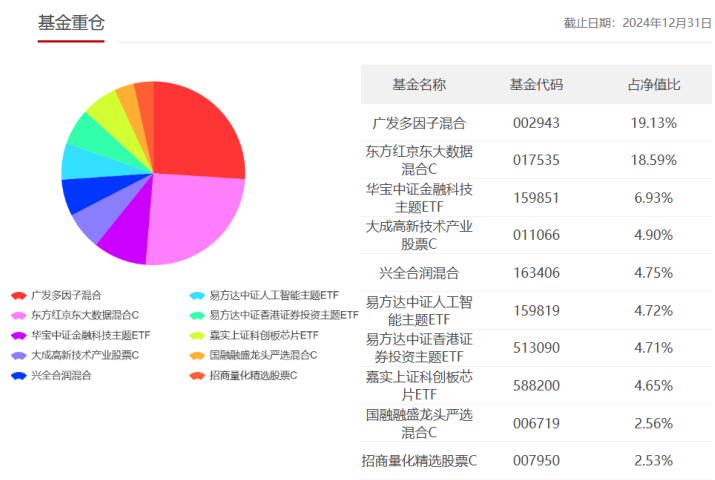The image size is (715, 480).
Task: Click the 占净值比 column header
Action: (654, 84)
